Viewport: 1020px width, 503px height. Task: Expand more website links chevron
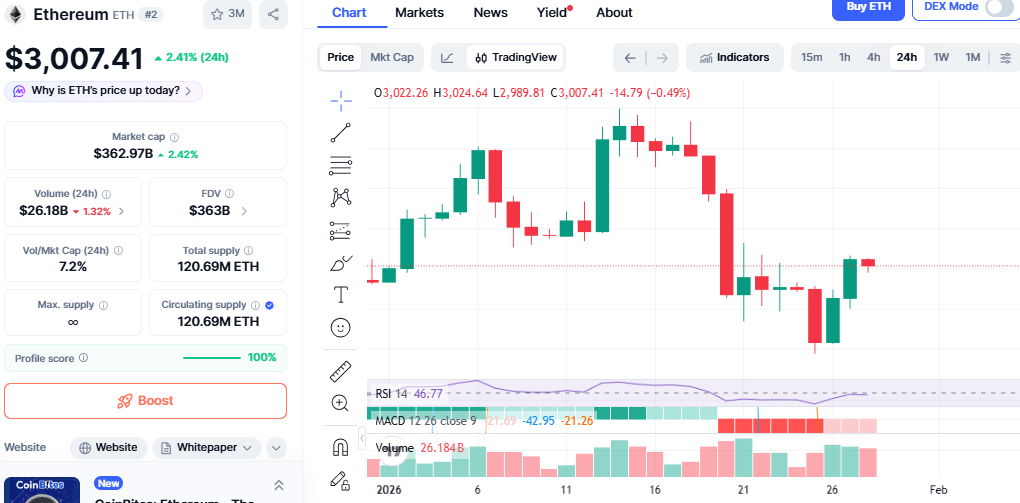coord(276,448)
